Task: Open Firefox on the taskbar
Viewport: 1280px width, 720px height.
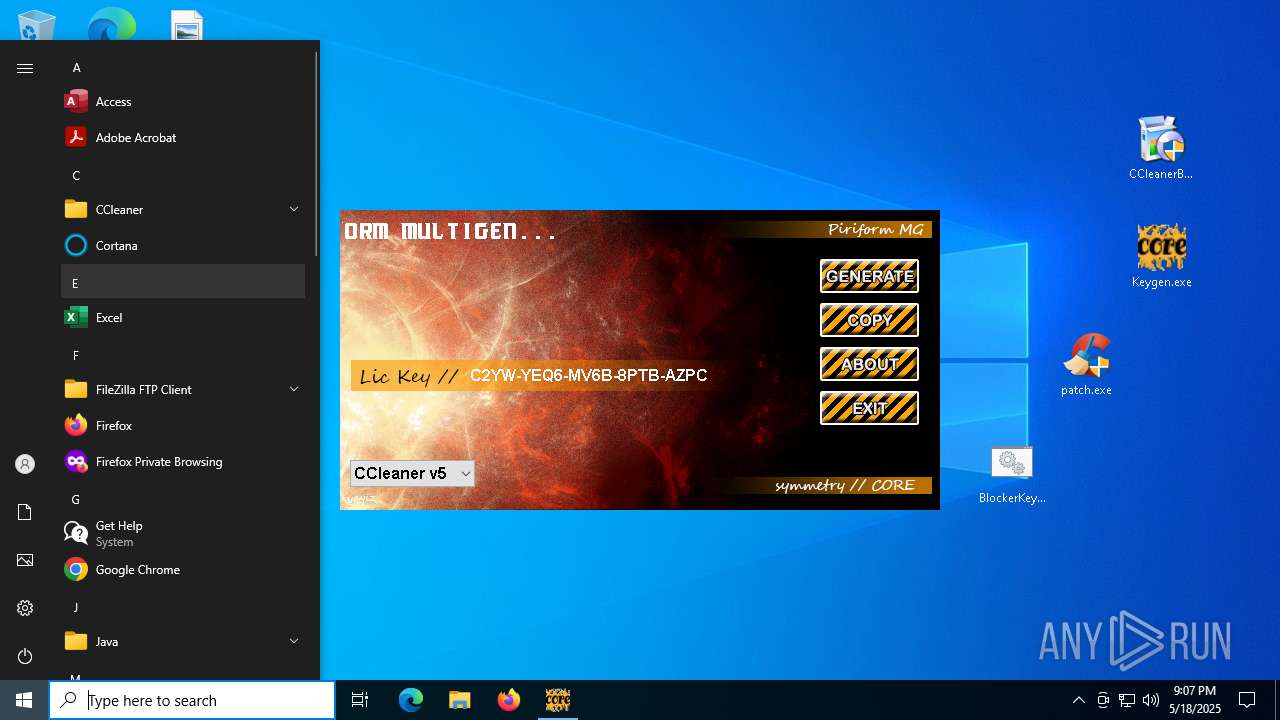Action: click(509, 700)
